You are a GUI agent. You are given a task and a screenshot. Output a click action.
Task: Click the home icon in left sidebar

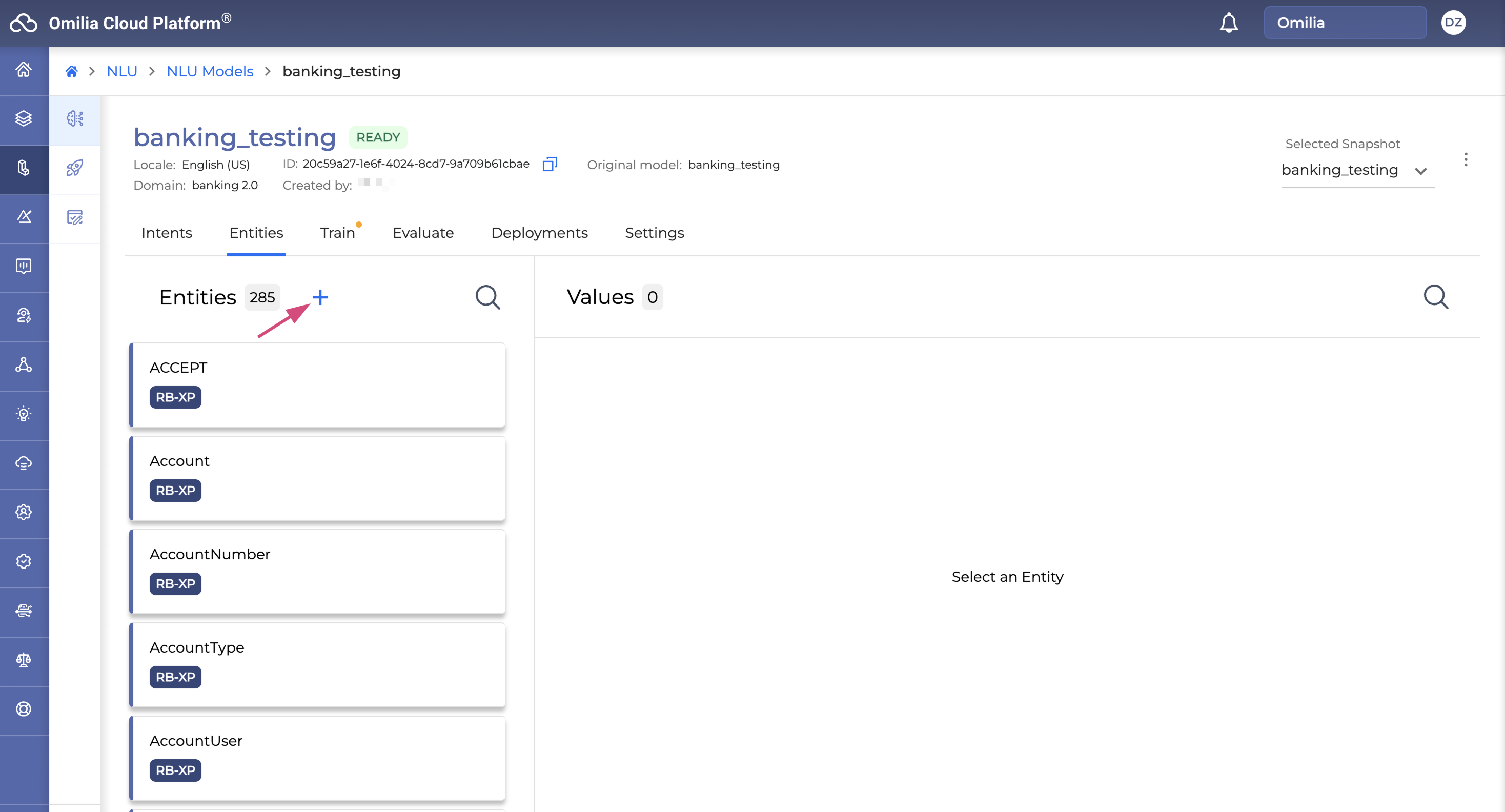[24, 70]
